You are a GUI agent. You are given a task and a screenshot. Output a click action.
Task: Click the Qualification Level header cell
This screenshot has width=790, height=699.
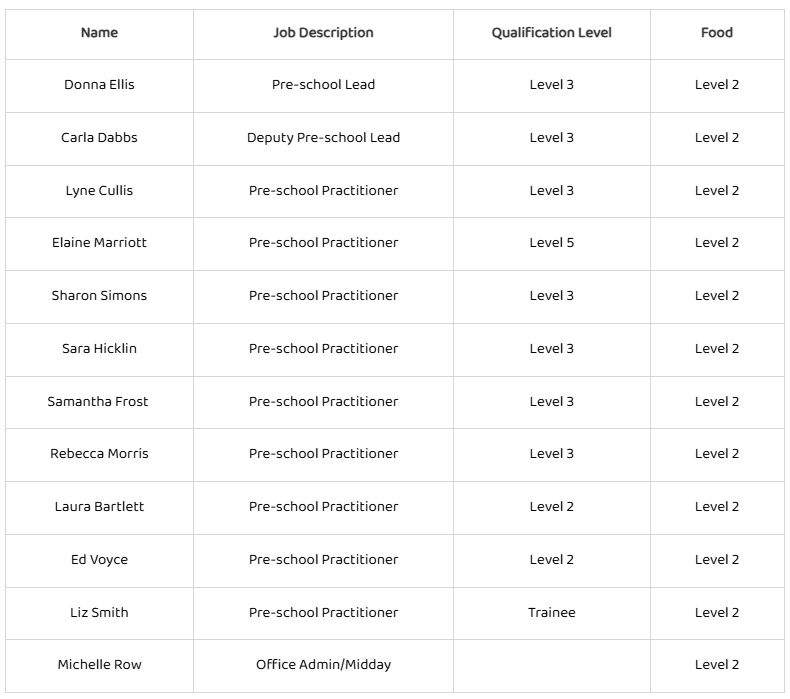pyautogui.click(x=551, y=33)
